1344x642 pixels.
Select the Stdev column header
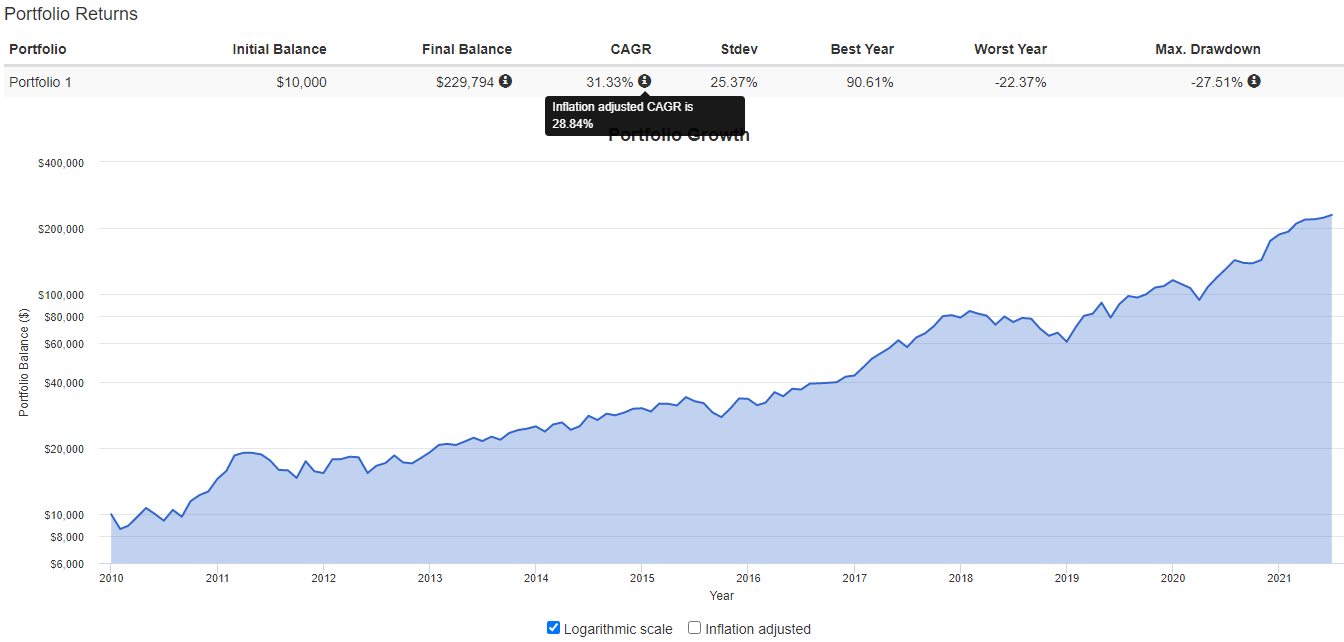coord(739,49)
